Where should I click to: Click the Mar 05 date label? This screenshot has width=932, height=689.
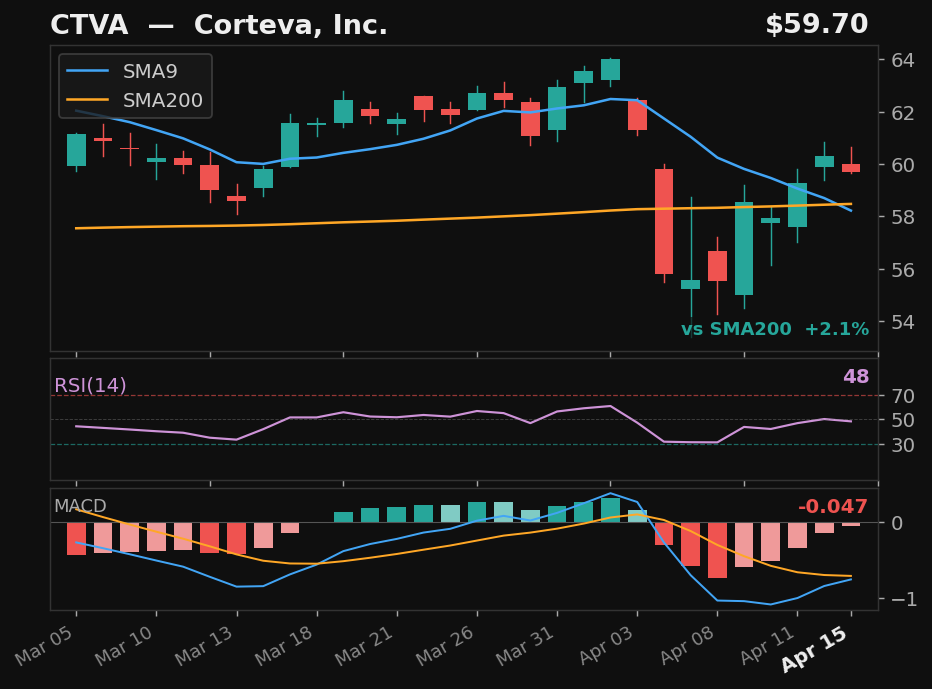click(x=44, y=646)
